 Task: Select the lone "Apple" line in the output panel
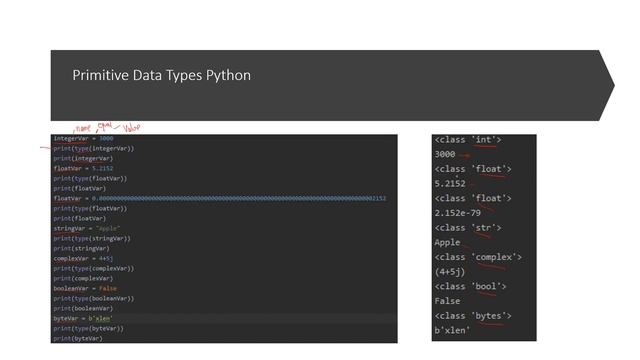click(447, 242)
